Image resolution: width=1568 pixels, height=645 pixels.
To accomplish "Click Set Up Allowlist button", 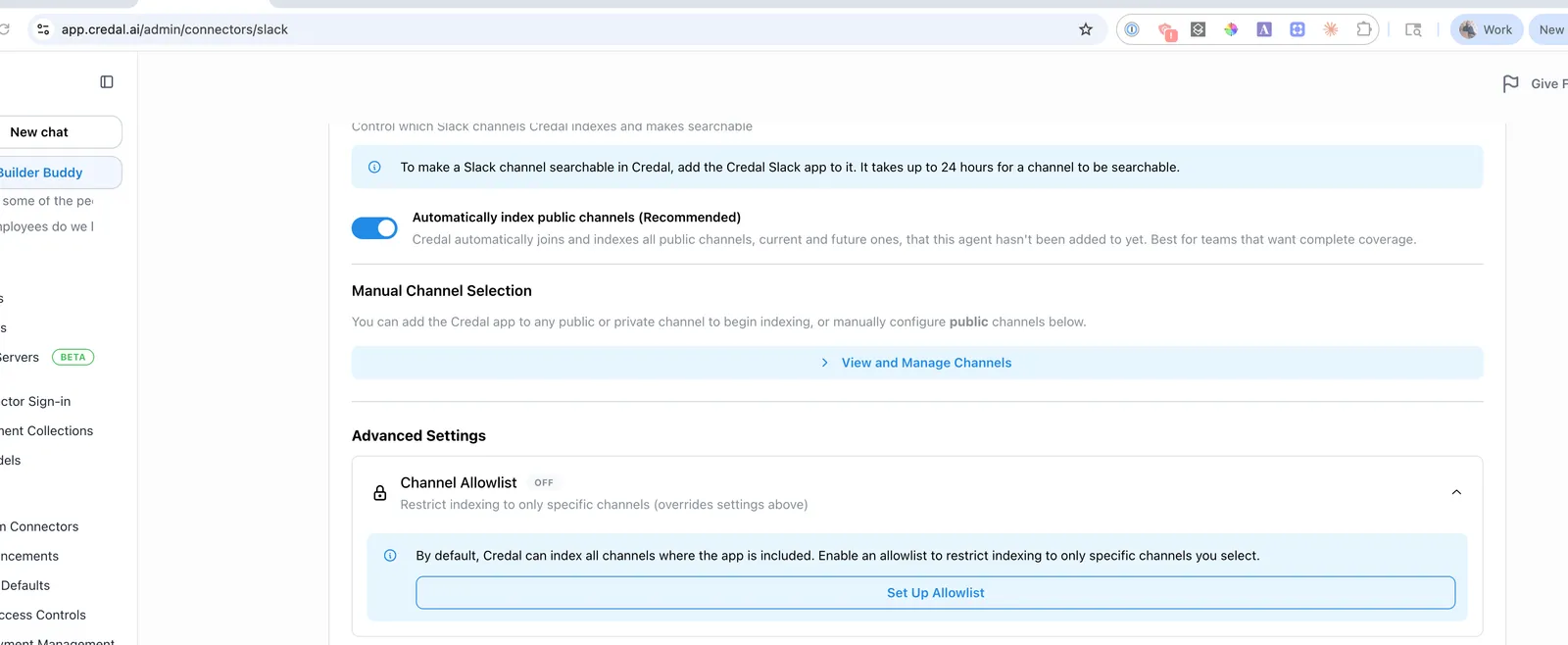I will click(936, 593).
